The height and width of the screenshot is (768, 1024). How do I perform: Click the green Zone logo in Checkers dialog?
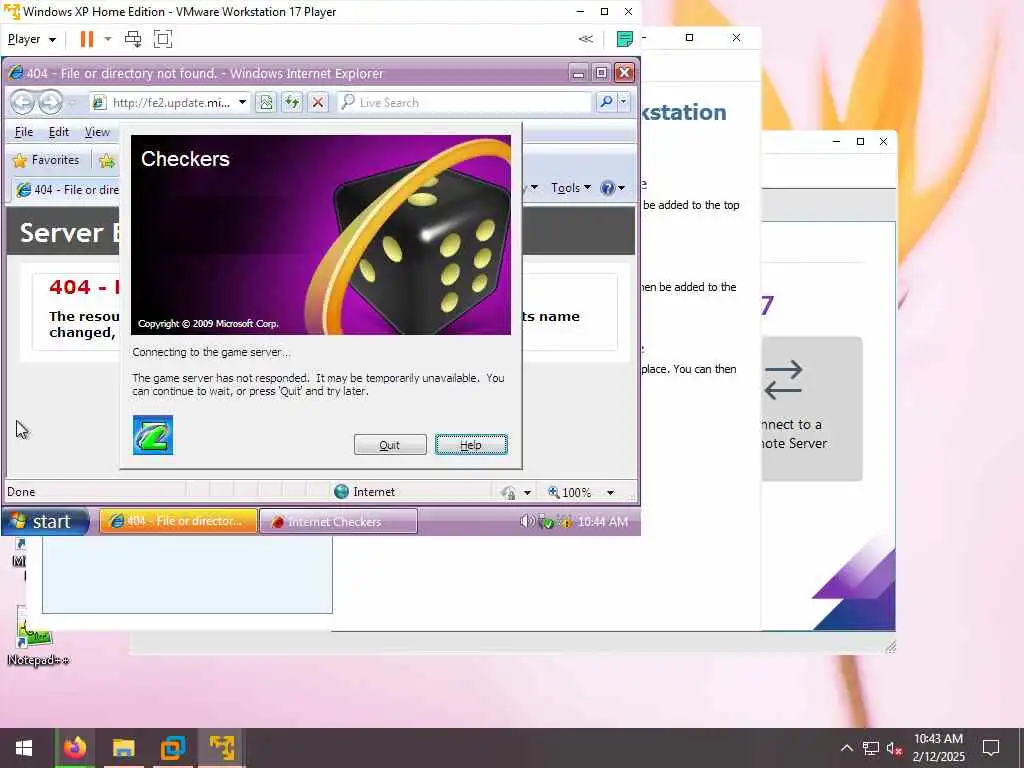153,435
